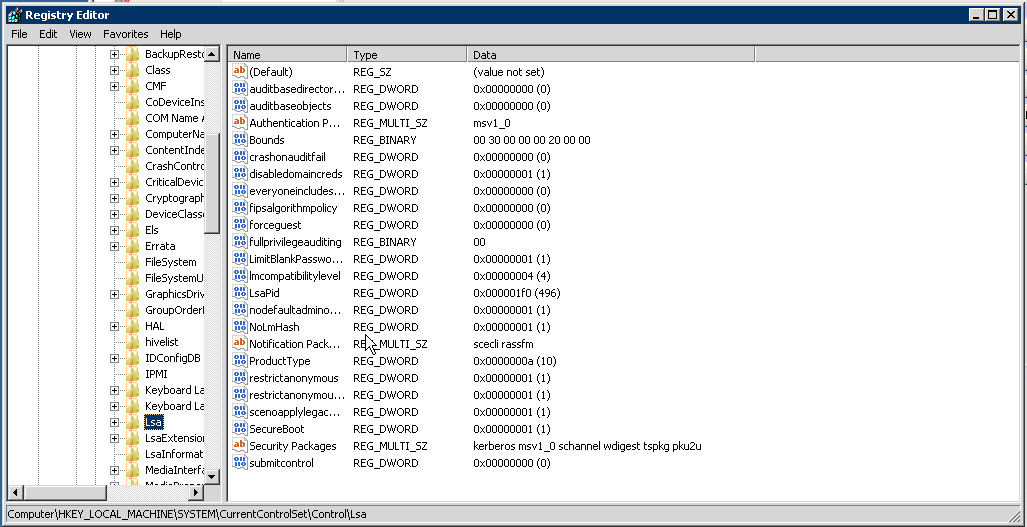Expand the ComputerName key
Image resolution: width=1027 pixels, height=527 pixels.
click(115, 134)
